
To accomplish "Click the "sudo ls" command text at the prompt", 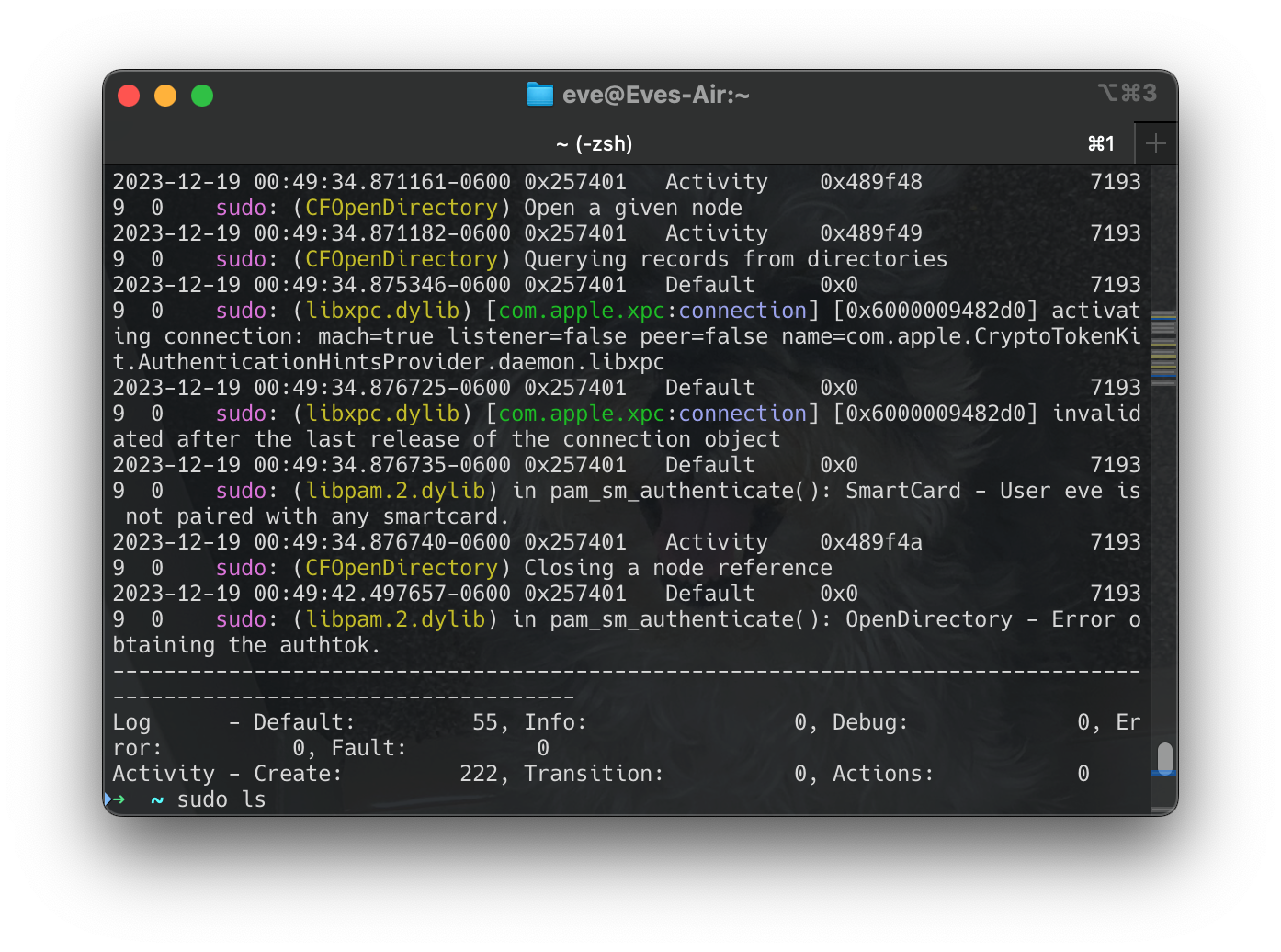I will [x=221, y=799].
